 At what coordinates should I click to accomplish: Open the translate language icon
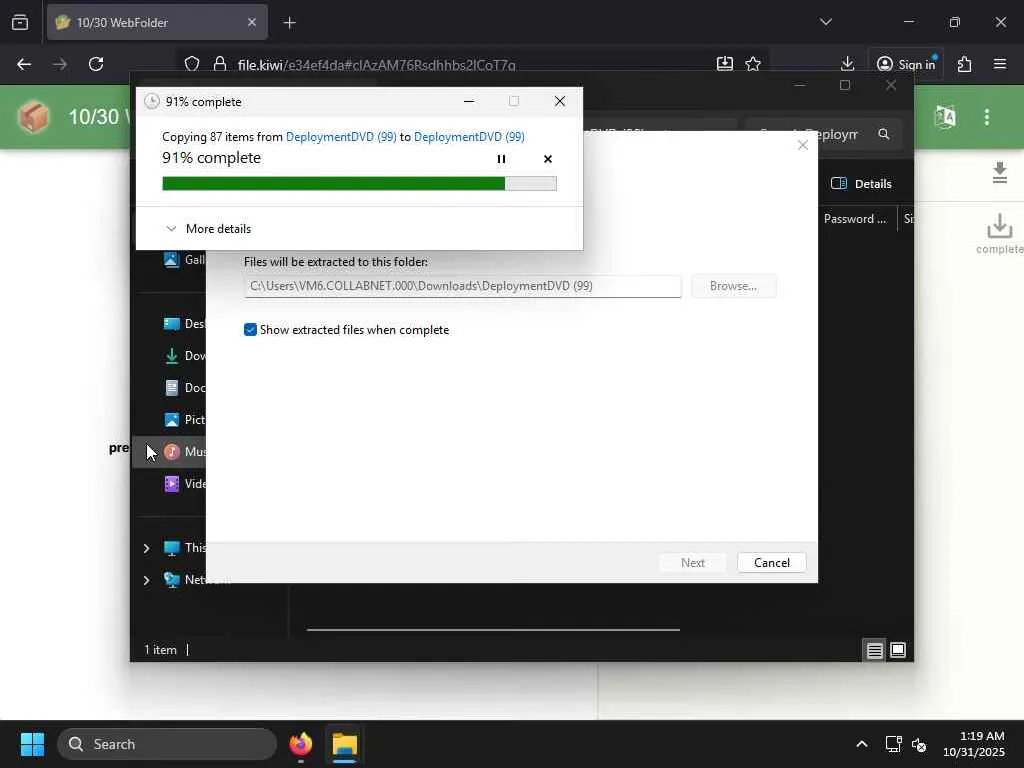945,117
